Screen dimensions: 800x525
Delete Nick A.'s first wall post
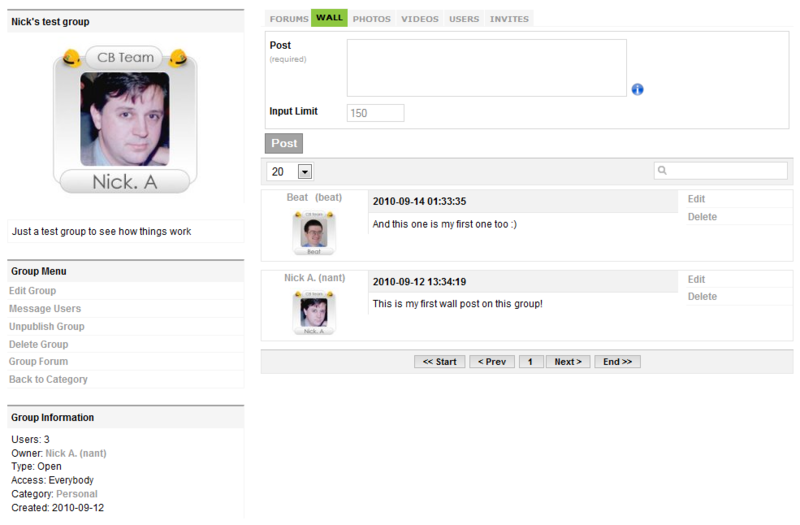click(702, 296)
